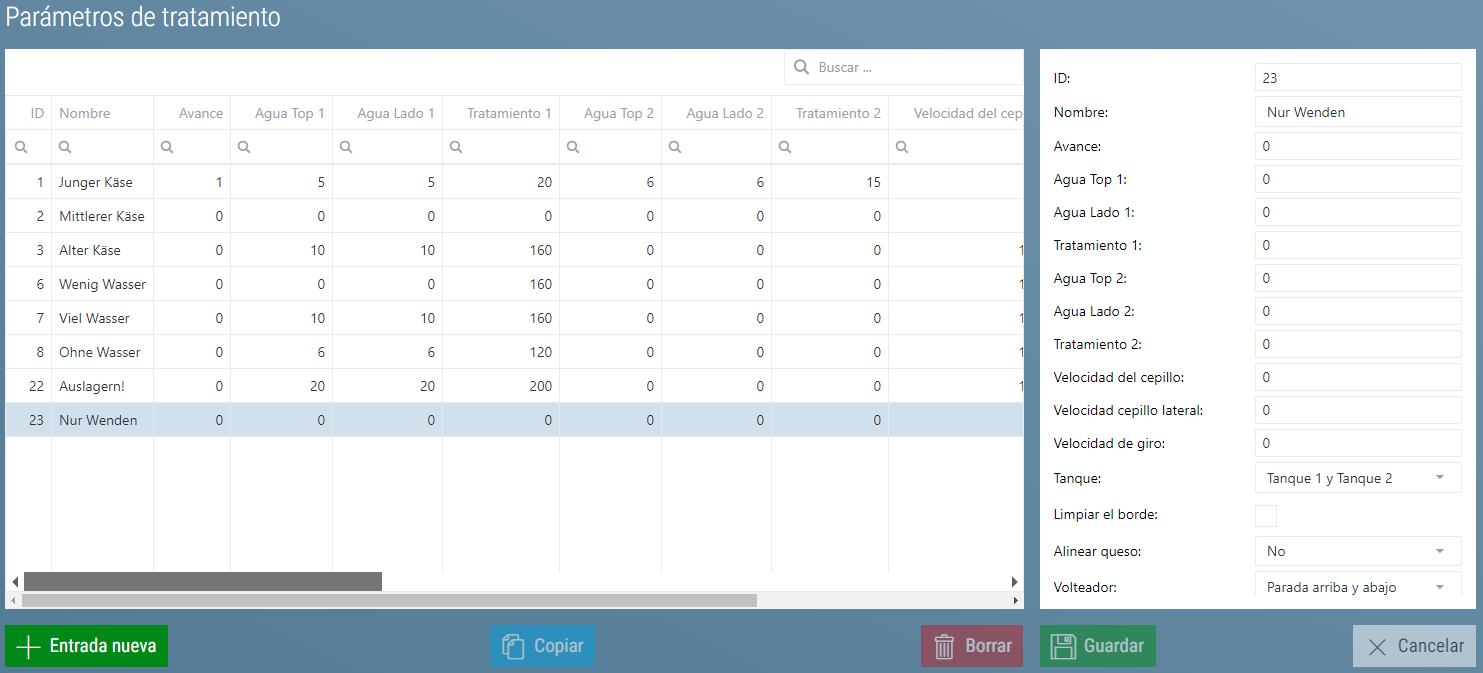Toggle the Limpiar el borde checkbox
The height and width of the screenshot is (673, 1483).
point(1265,516)
